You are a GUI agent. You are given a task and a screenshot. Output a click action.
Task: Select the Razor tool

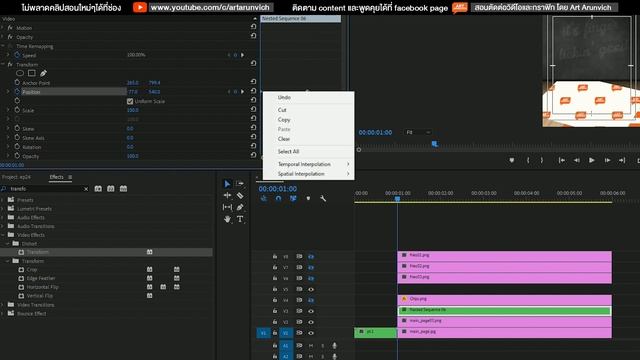(240, 196)
